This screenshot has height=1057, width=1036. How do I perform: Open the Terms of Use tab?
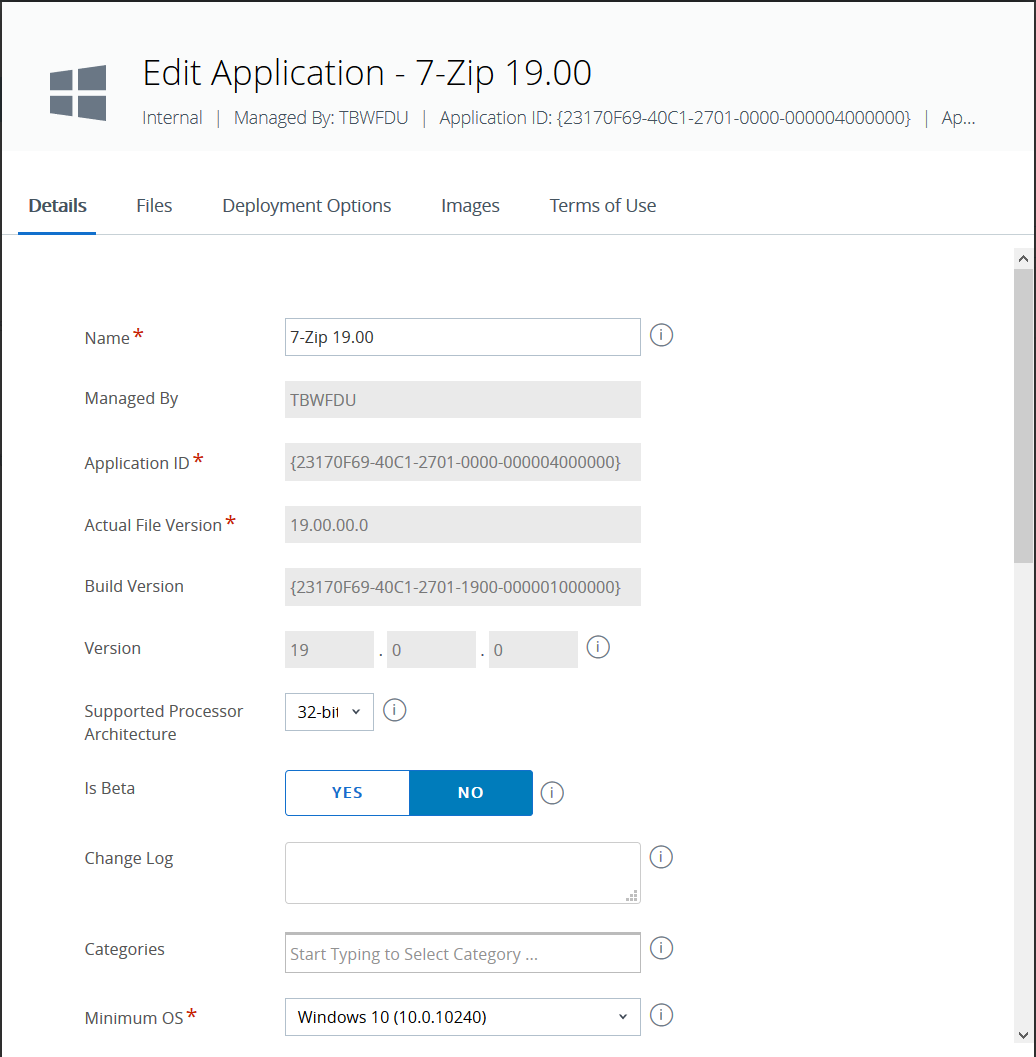(x=603, y=206)
